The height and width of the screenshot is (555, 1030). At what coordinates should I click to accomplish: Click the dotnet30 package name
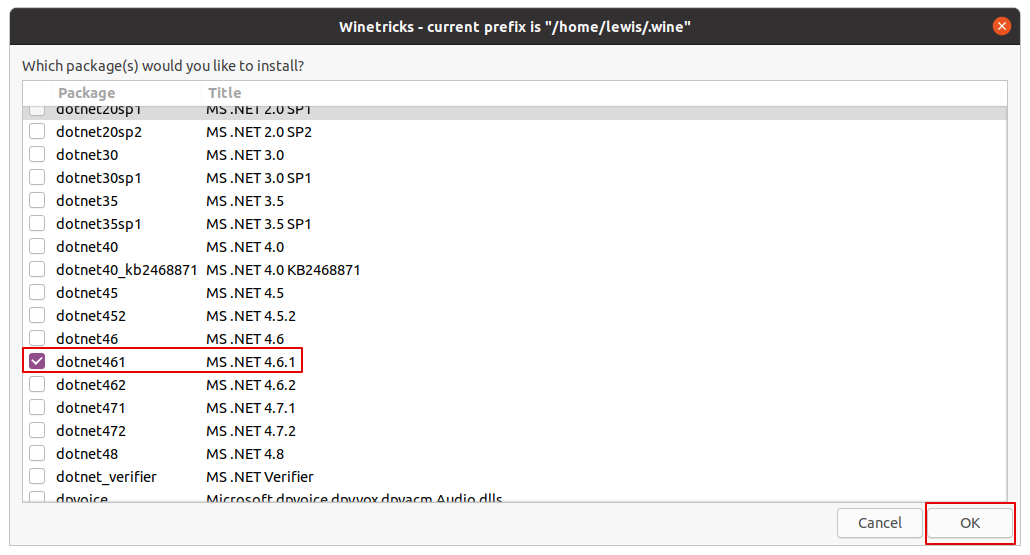tap(87, 155)
